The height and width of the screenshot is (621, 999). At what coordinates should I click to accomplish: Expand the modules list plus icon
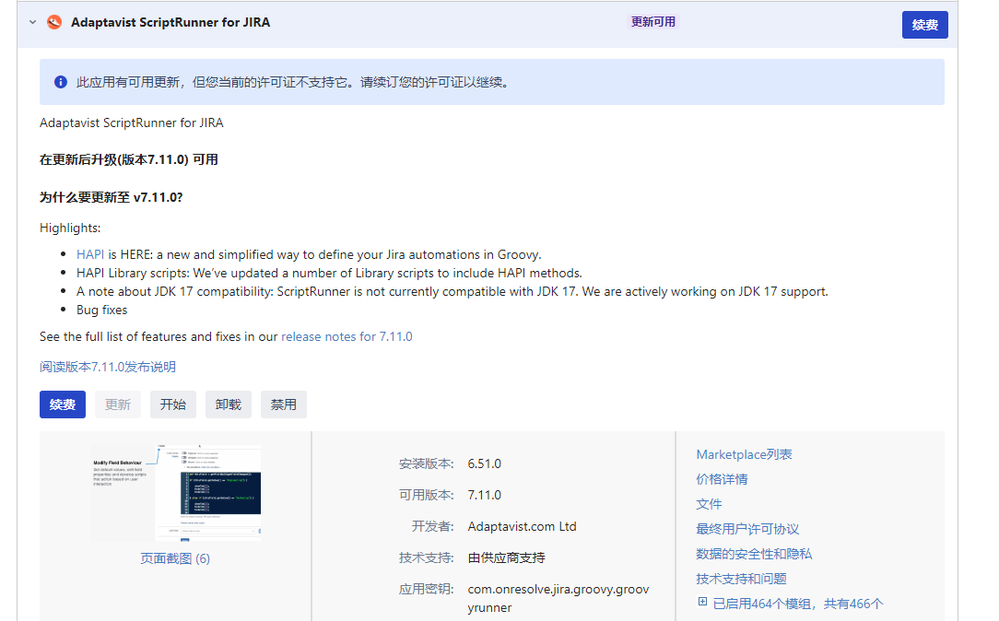(x=702, y=601)
